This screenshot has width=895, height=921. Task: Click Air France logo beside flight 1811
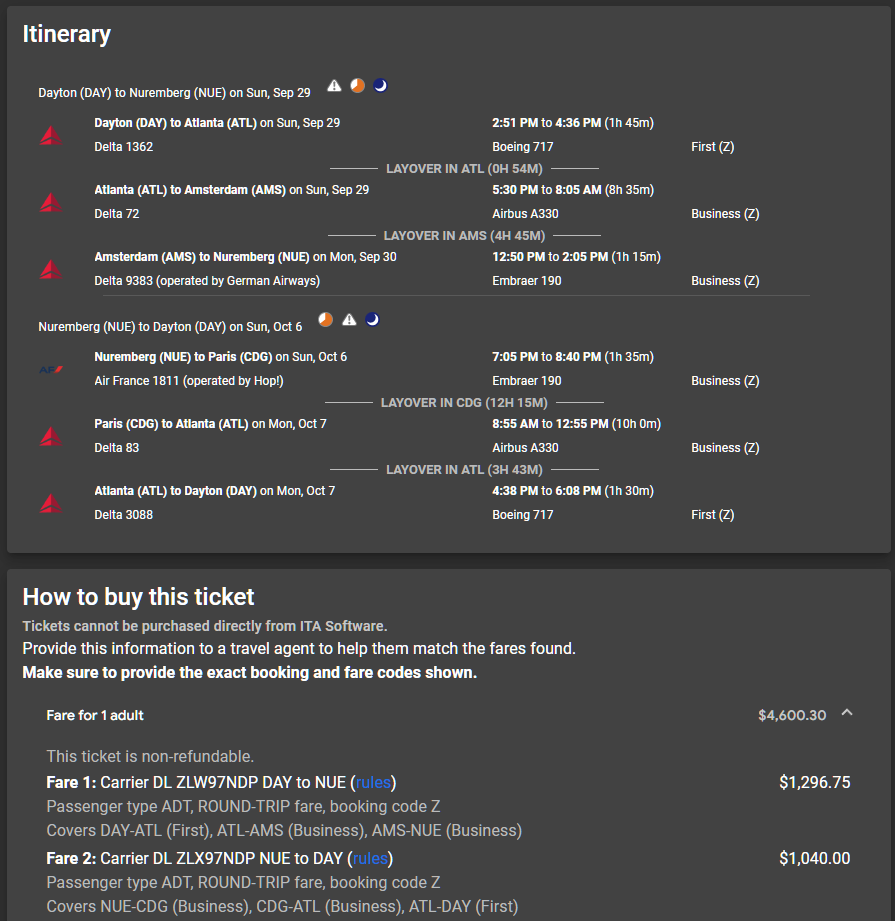(x=51, y=369)
